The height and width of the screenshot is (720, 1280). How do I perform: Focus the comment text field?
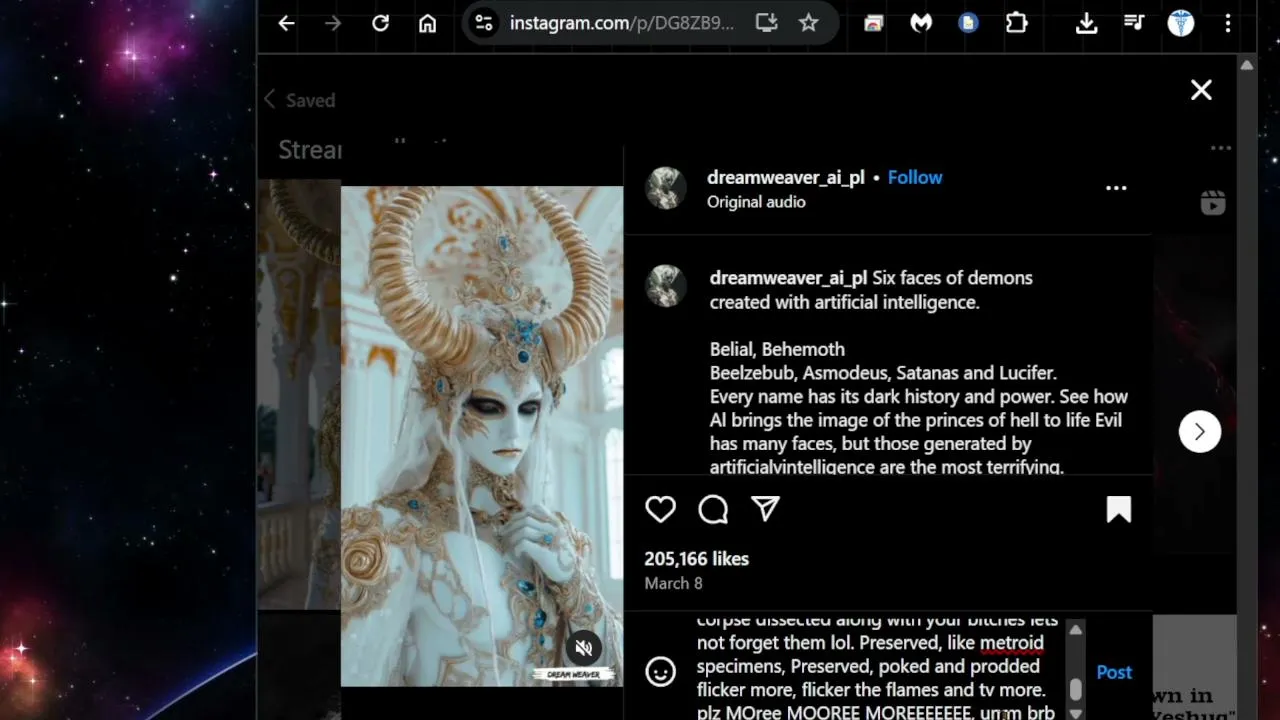[878, 668]
